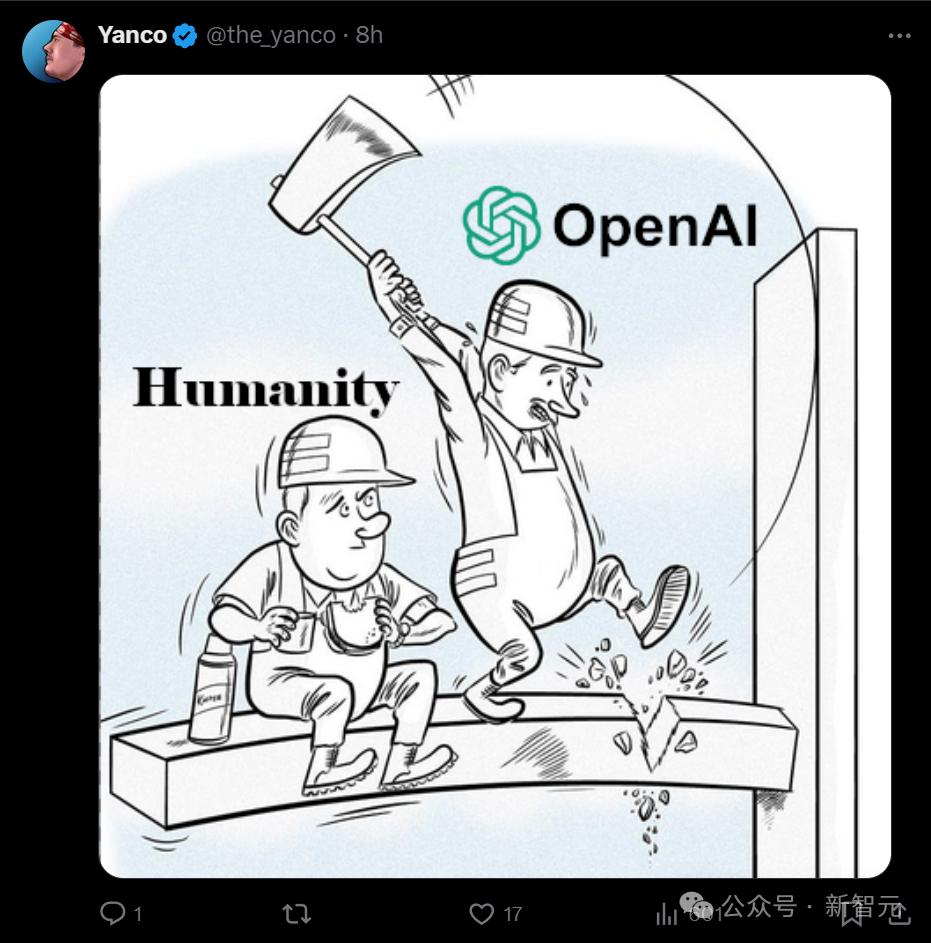View post analytics via bar-chart icon

(666, 914)
